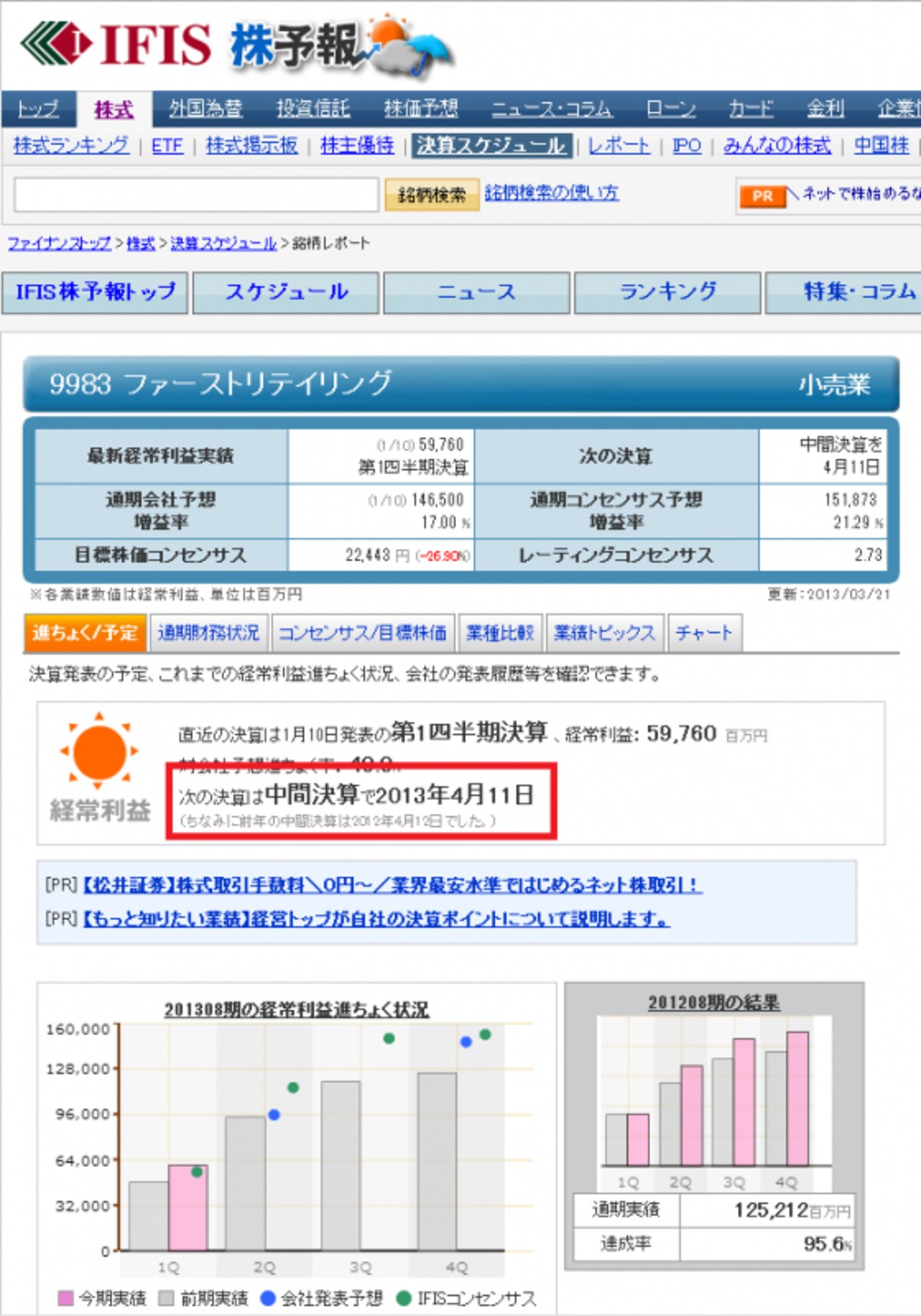Select 決算スケジュール submenu item
This screenshot has height=1316, width=921.
[x=492, y=145]
